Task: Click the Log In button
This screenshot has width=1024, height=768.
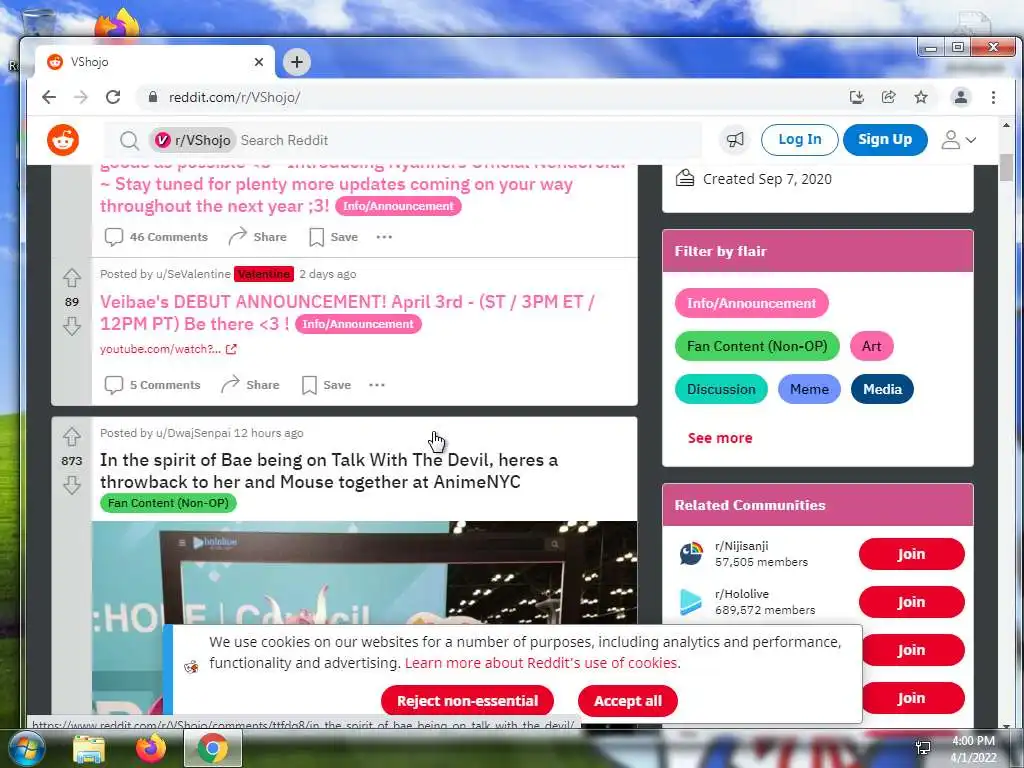Action: click(x=799, y=140)
